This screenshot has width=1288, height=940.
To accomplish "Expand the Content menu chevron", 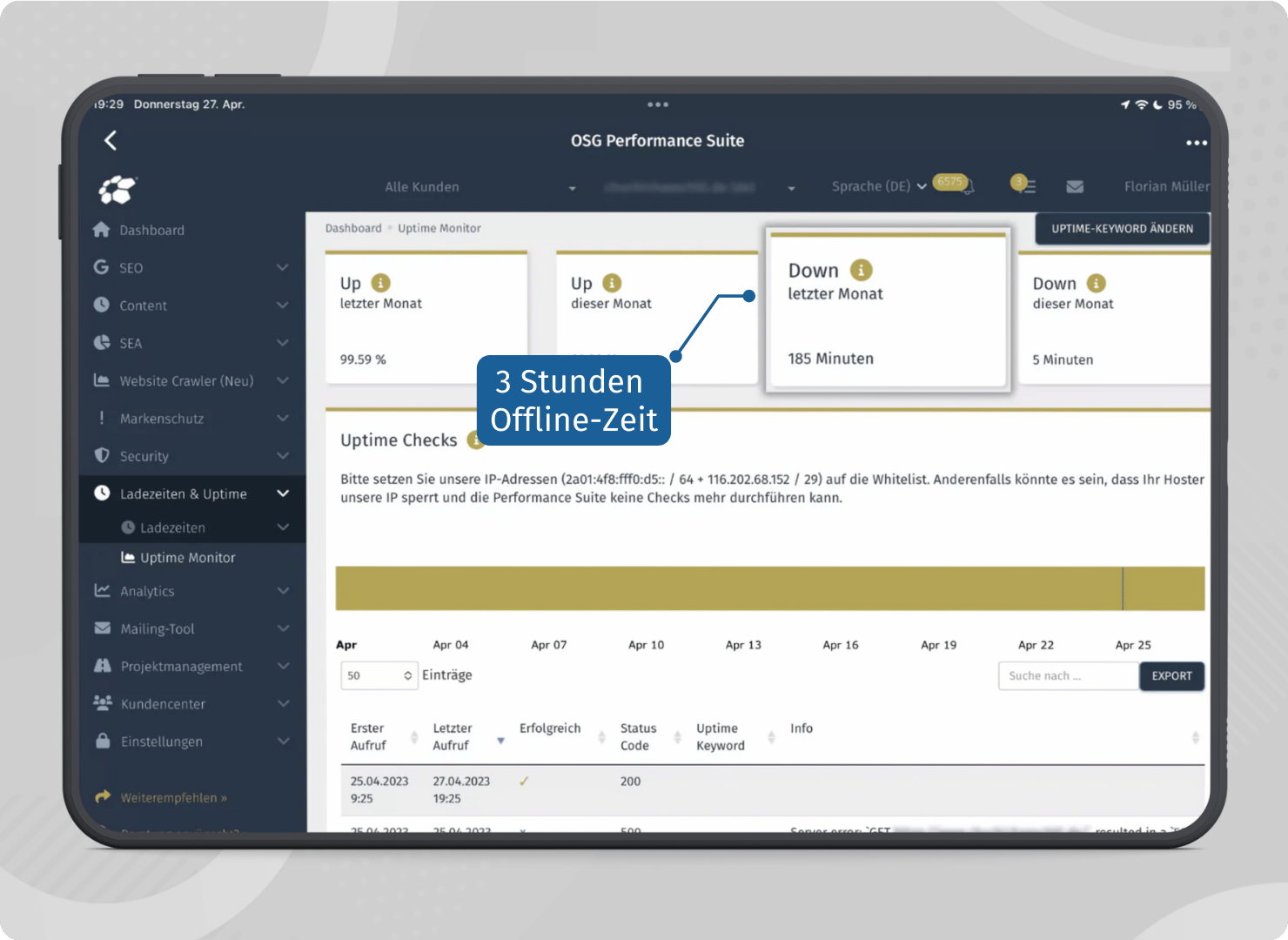I will click(x=283, y=305).
